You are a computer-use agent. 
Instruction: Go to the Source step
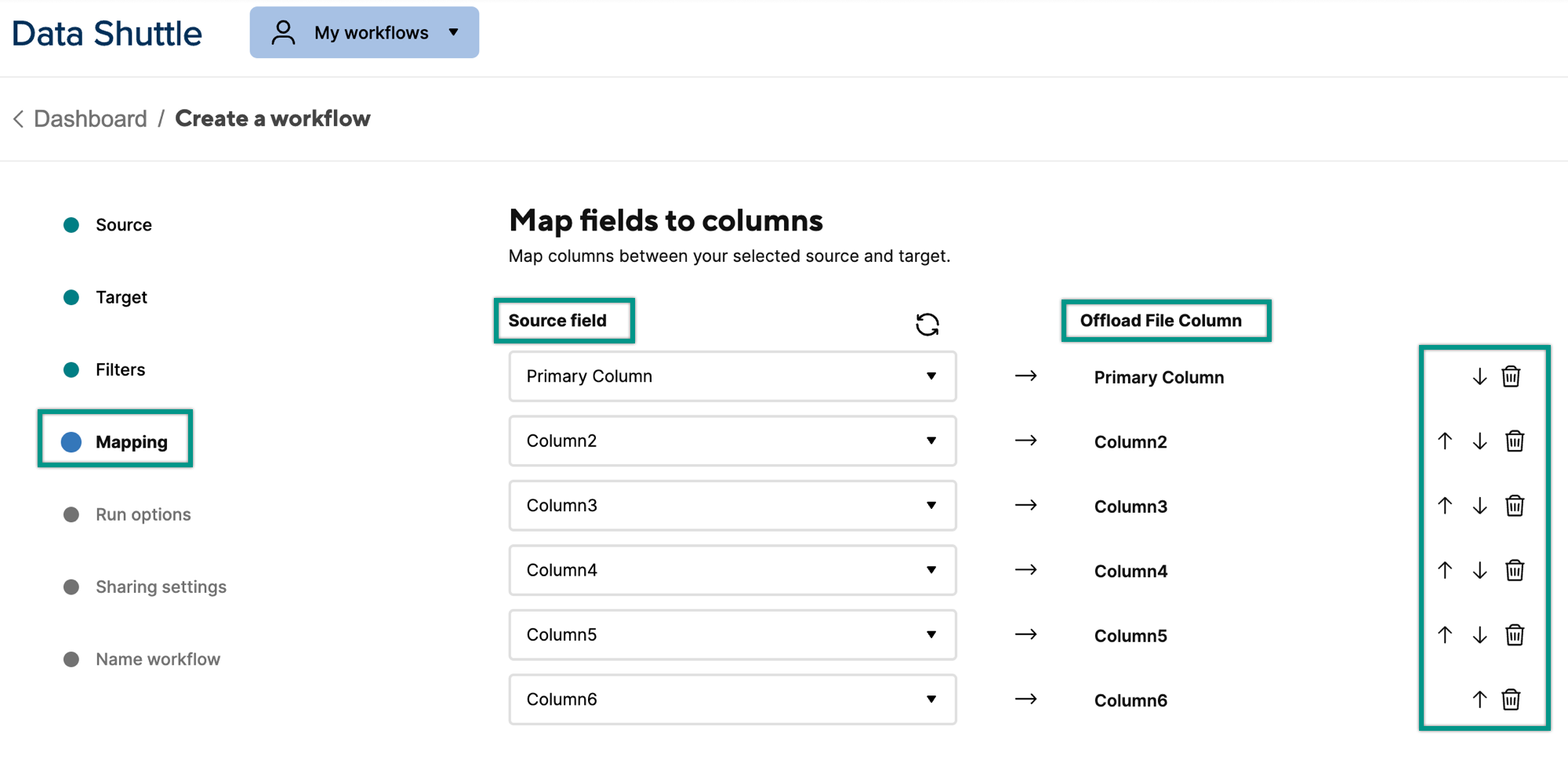click(108, 225)
